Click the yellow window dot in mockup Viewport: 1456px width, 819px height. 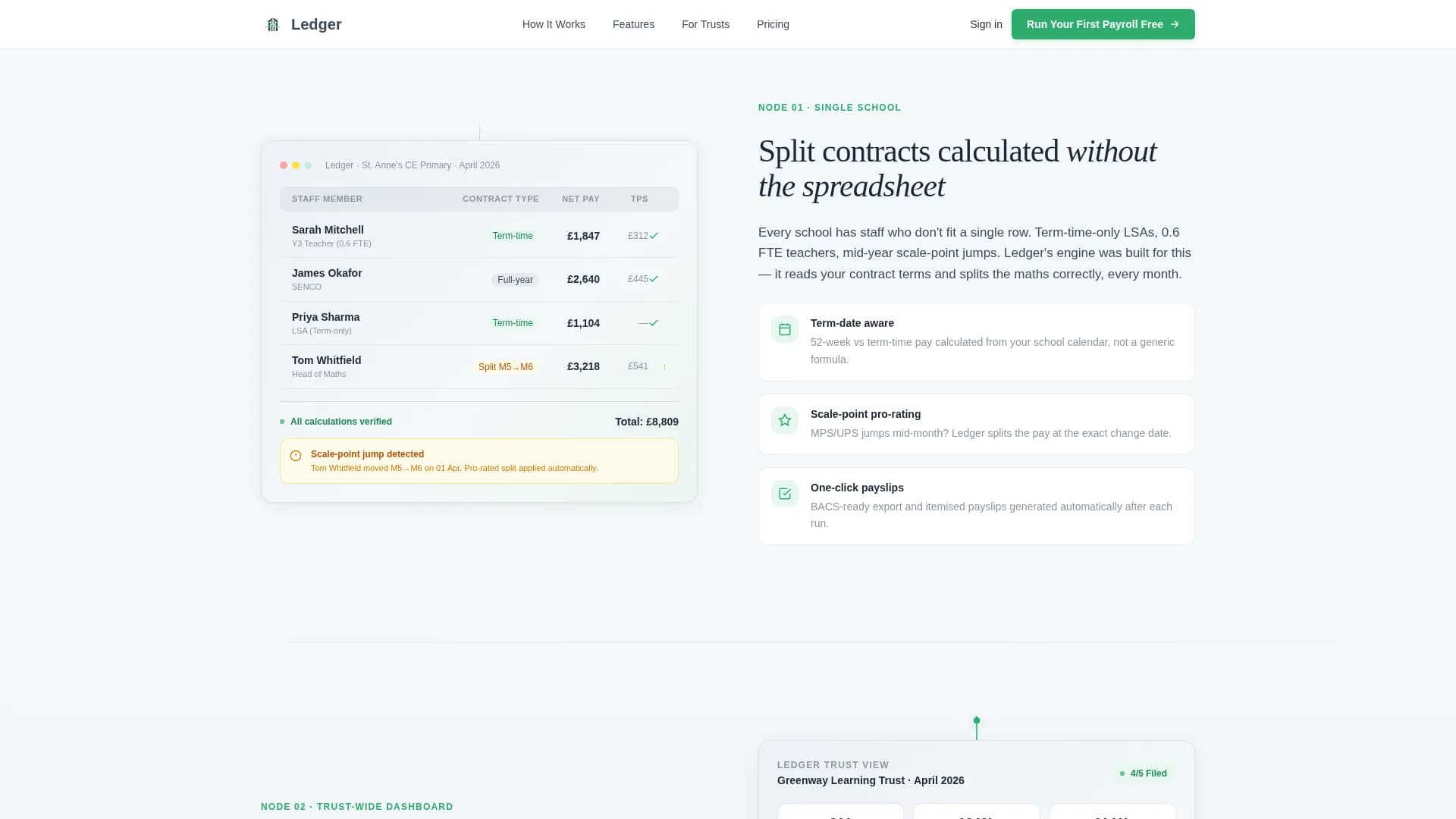coord(296,165)
